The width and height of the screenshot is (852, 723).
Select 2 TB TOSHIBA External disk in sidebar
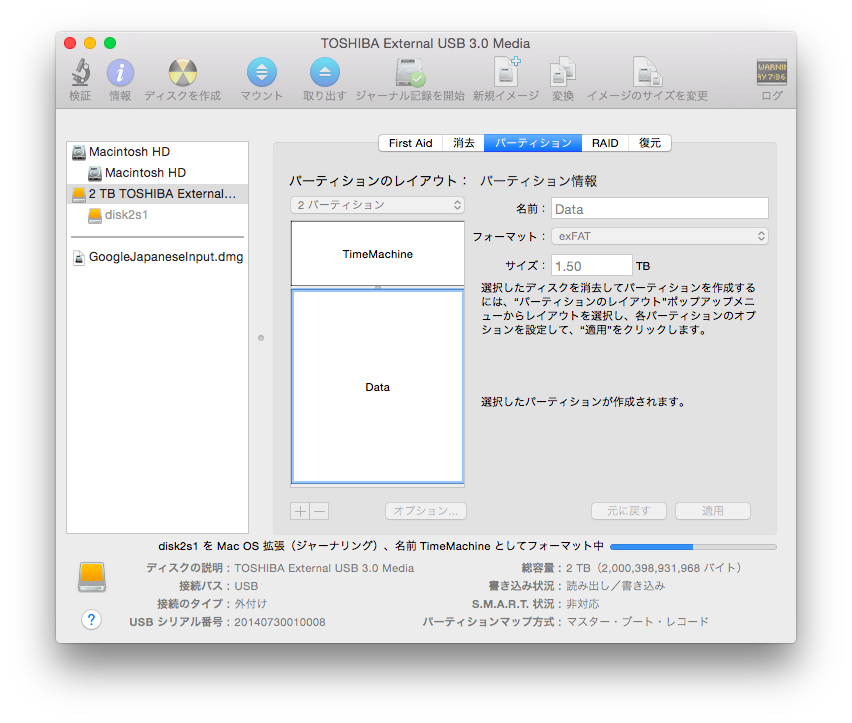(x=158, y=194)
